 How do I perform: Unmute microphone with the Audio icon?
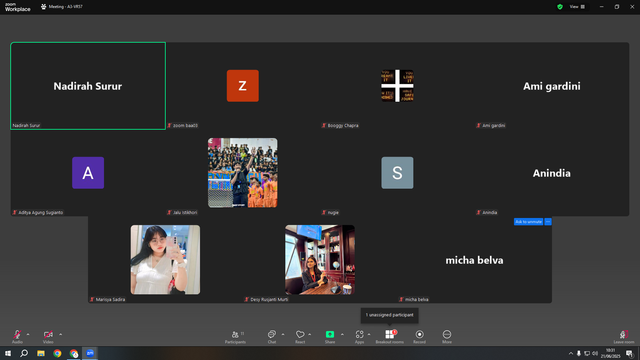pyautogui.click(x=17, y=336)
